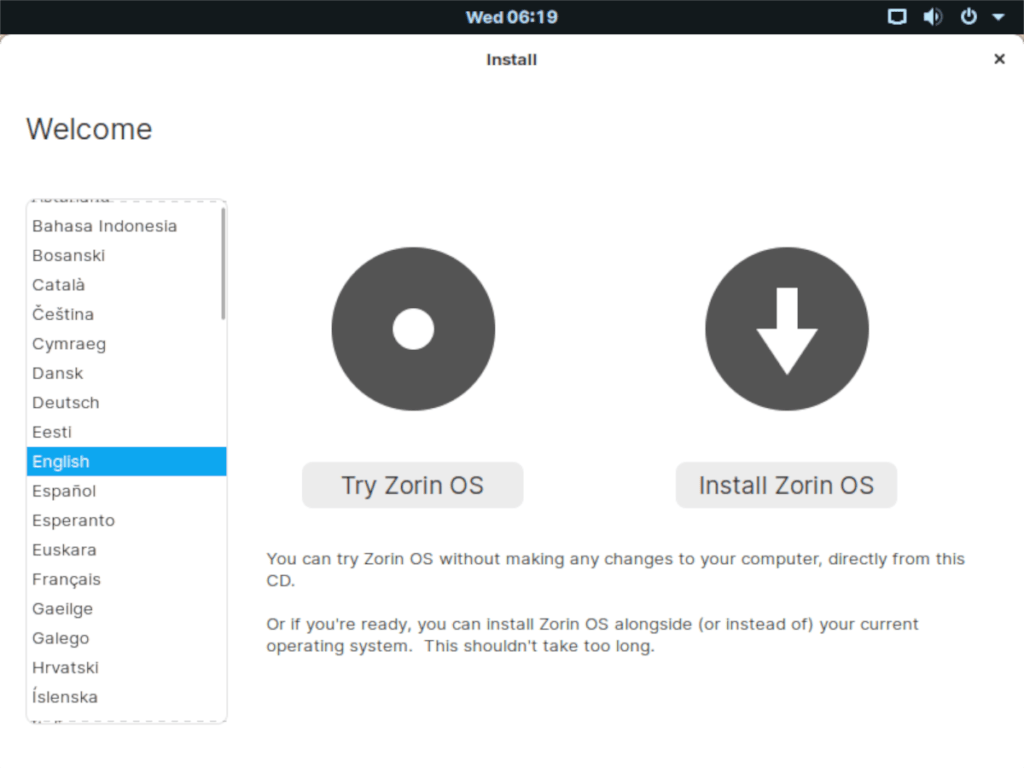
Task: Select Français from the language list
Action: 66,579
